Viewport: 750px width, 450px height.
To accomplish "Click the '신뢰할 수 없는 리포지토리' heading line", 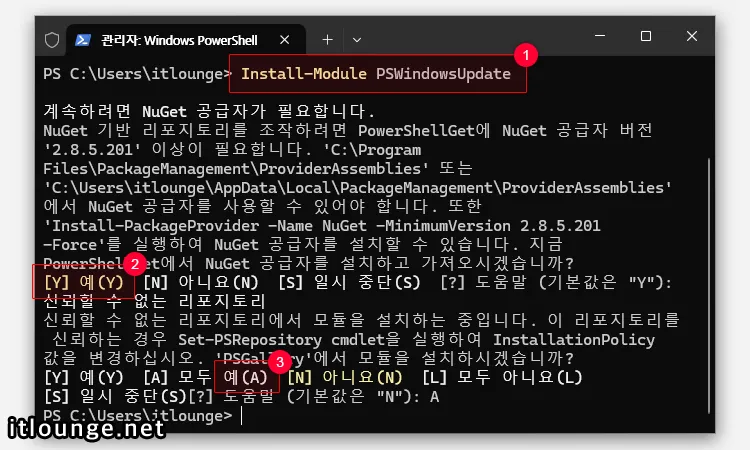I will point(154,301).
